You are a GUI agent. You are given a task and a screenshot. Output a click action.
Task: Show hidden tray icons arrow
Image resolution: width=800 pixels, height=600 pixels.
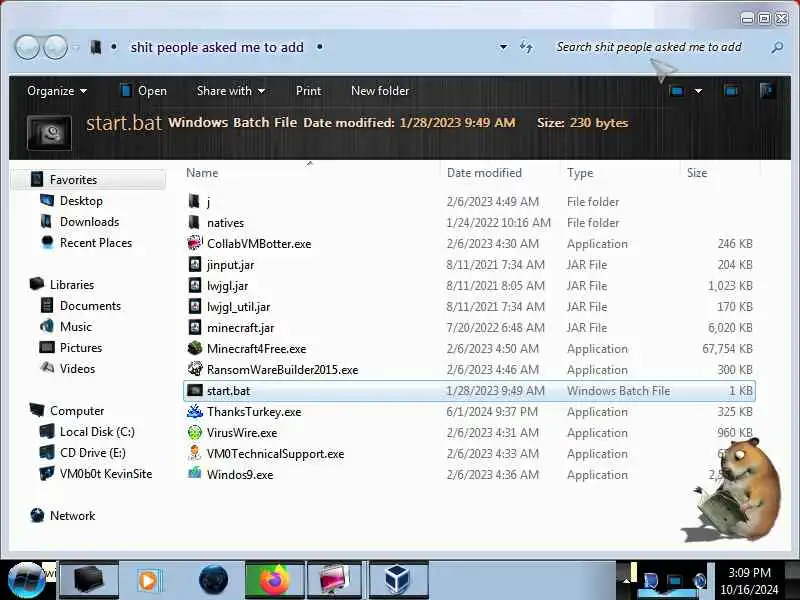(626, 581)
